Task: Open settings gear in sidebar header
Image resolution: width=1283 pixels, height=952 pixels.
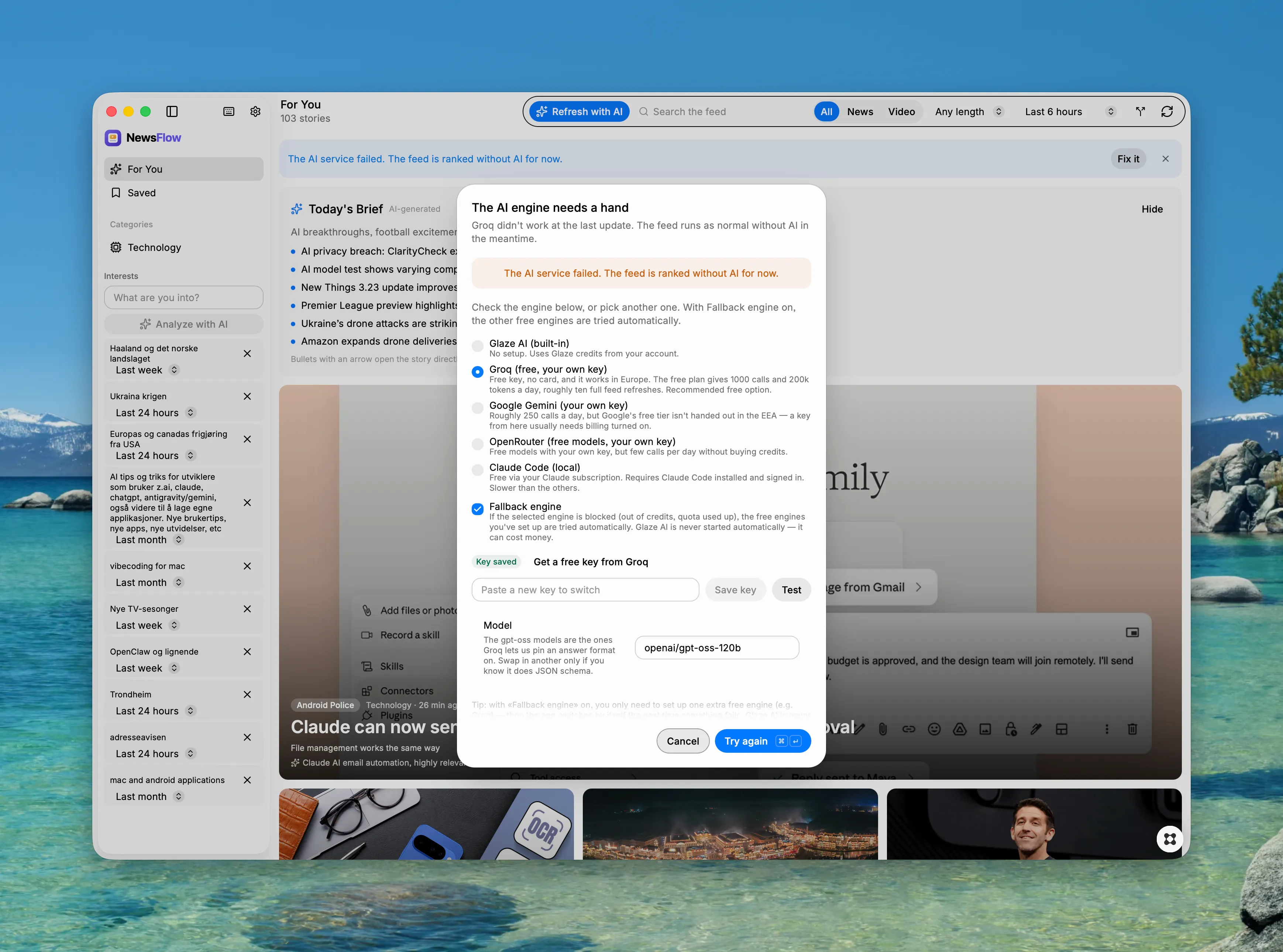Action: 255,111
